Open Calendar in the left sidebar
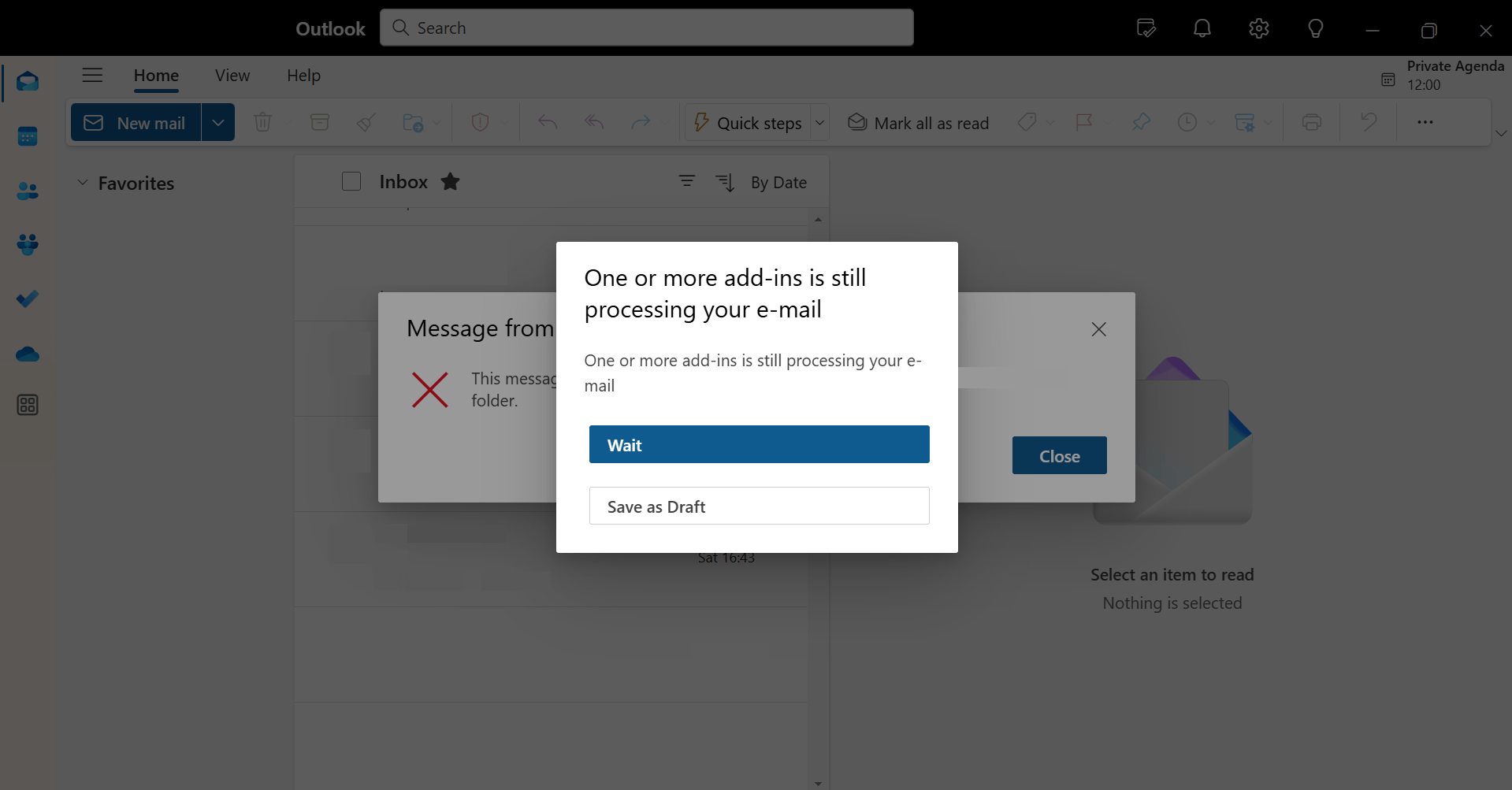1512x790 pixels. [28, 136]
